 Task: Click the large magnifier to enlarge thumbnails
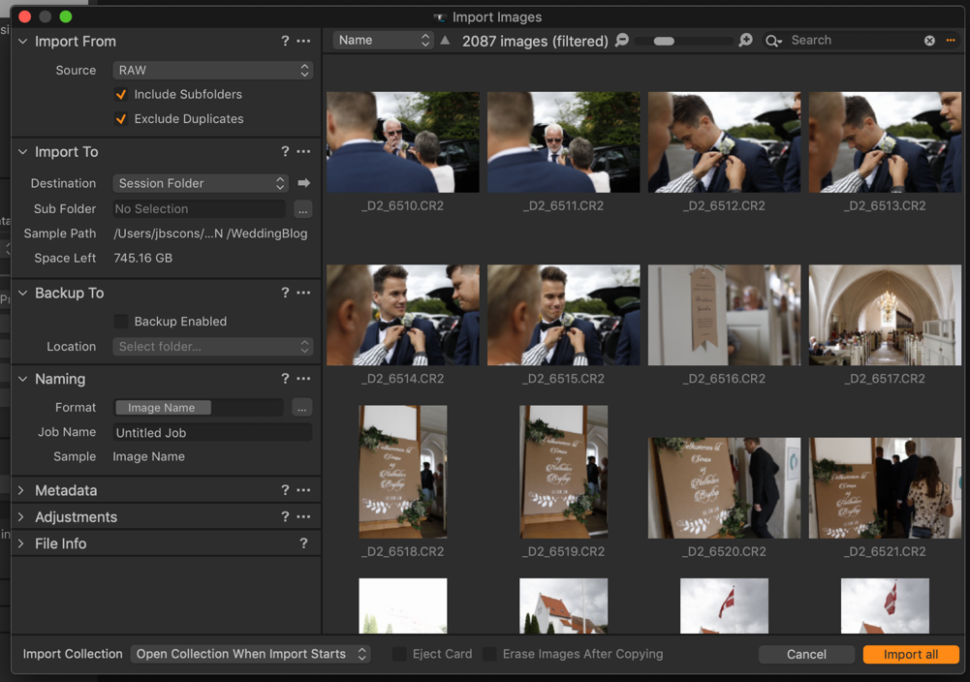[745, 40]
